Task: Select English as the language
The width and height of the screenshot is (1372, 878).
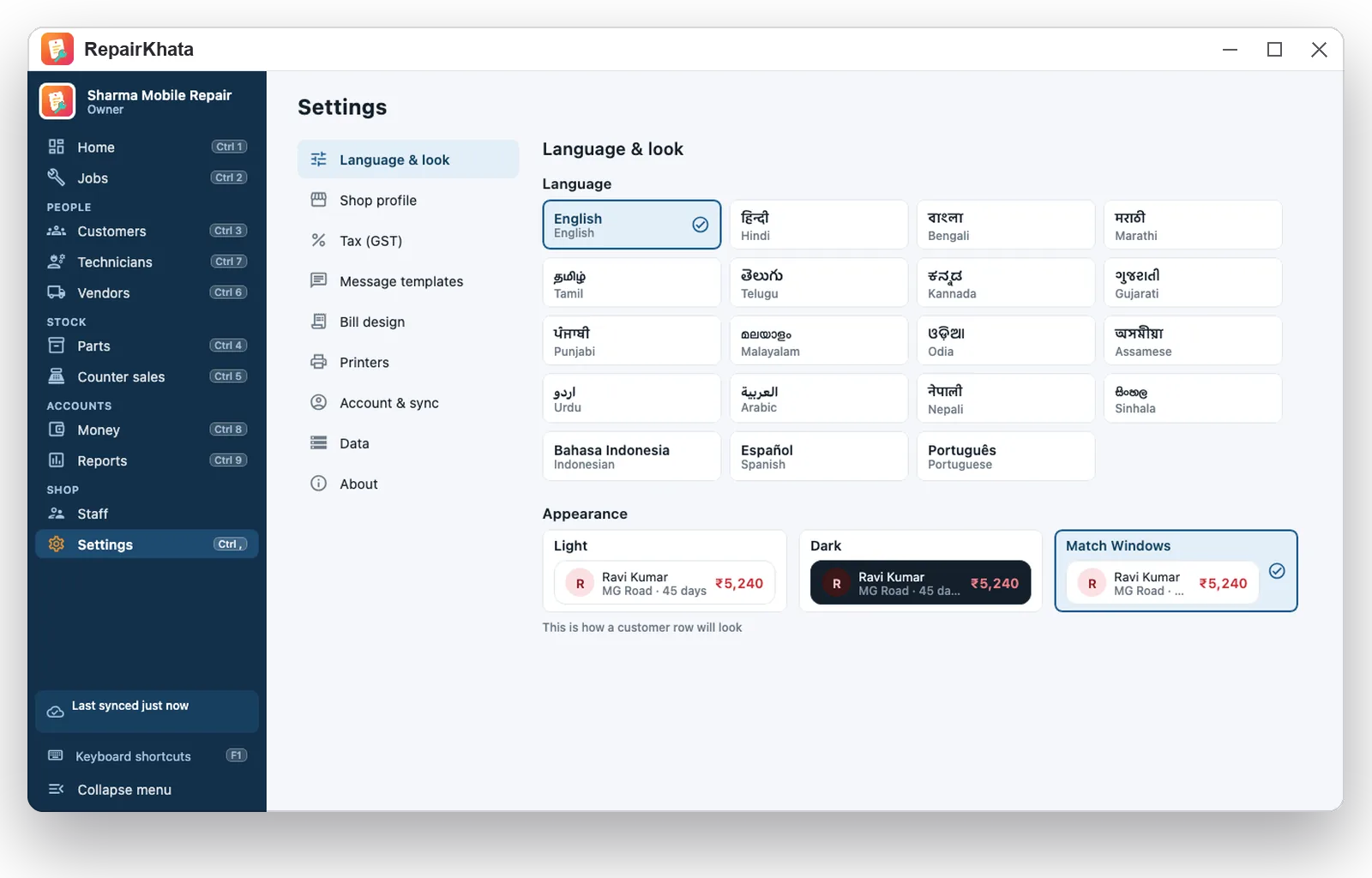Action: point(632,225)
